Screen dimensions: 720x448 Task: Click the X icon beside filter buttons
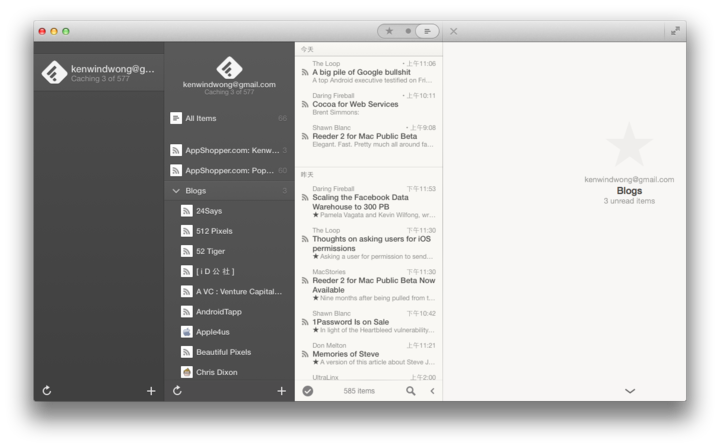click(x=453, y=31)
